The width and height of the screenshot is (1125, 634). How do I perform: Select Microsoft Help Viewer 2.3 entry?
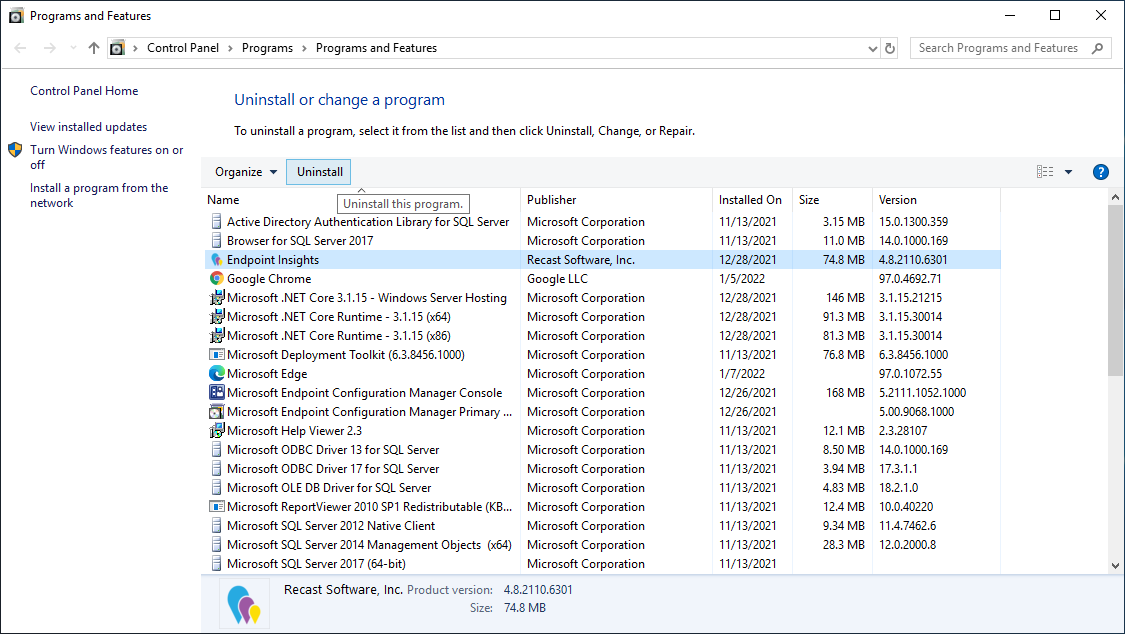pos(294,431)
